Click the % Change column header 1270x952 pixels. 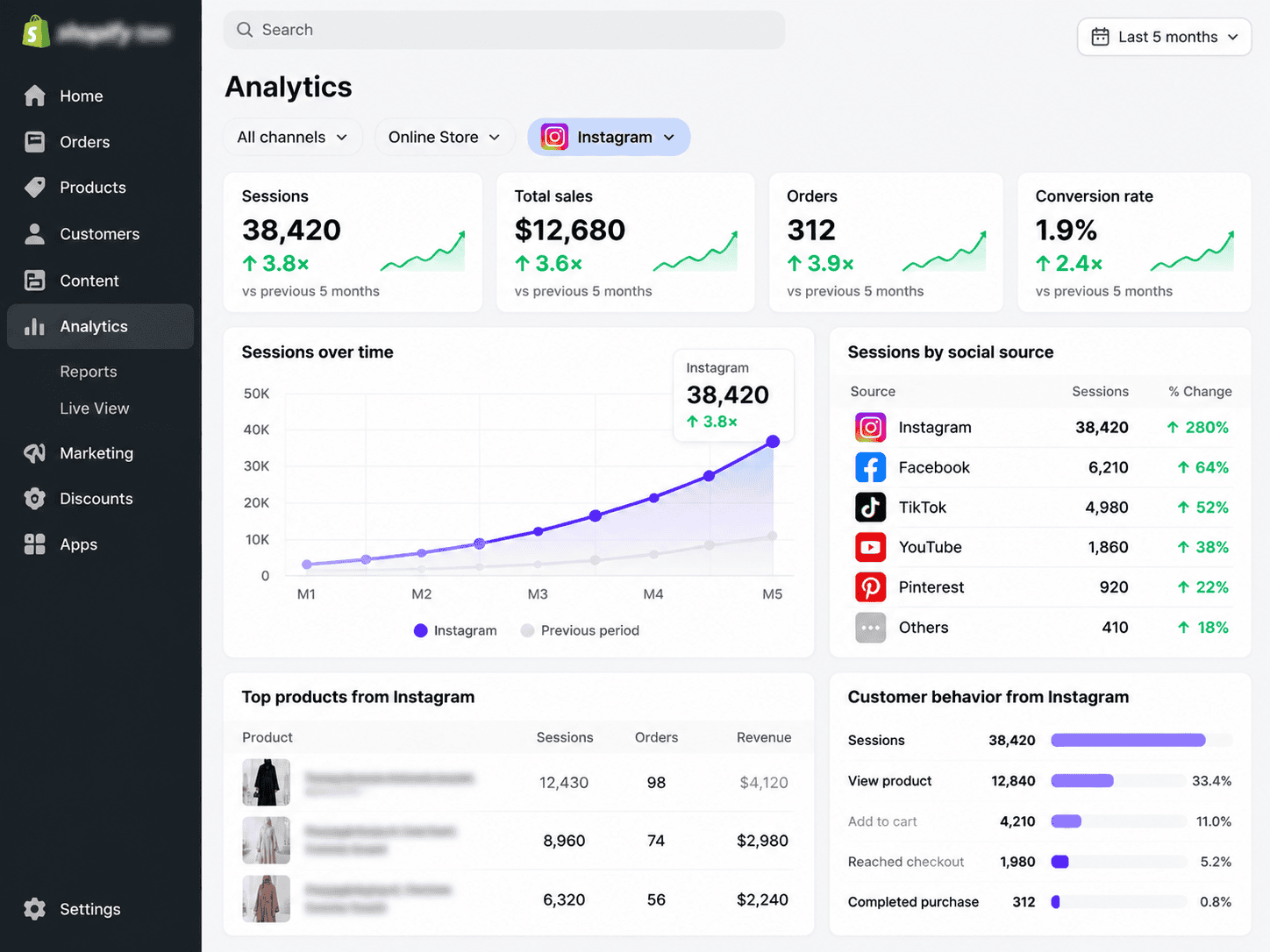tap(1200, 391)
